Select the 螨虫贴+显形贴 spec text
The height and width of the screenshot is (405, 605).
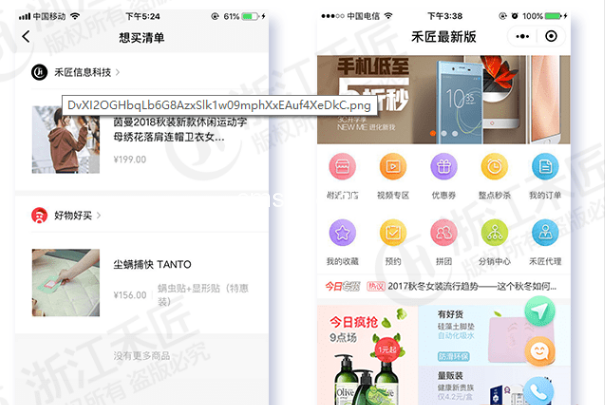click(x=203, y=295)
